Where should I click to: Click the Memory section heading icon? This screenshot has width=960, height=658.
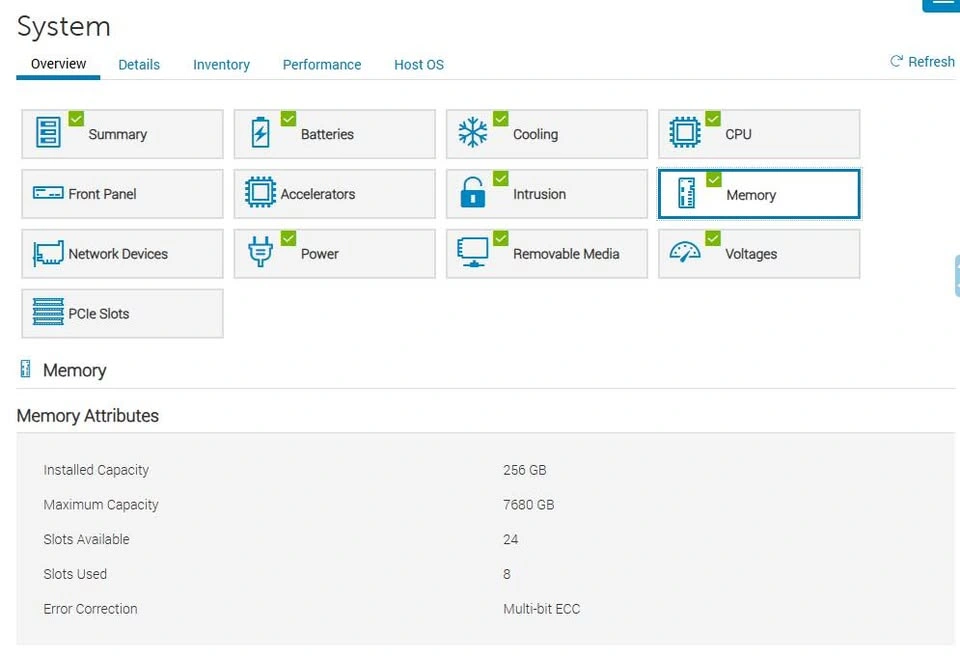pos(26,370)
